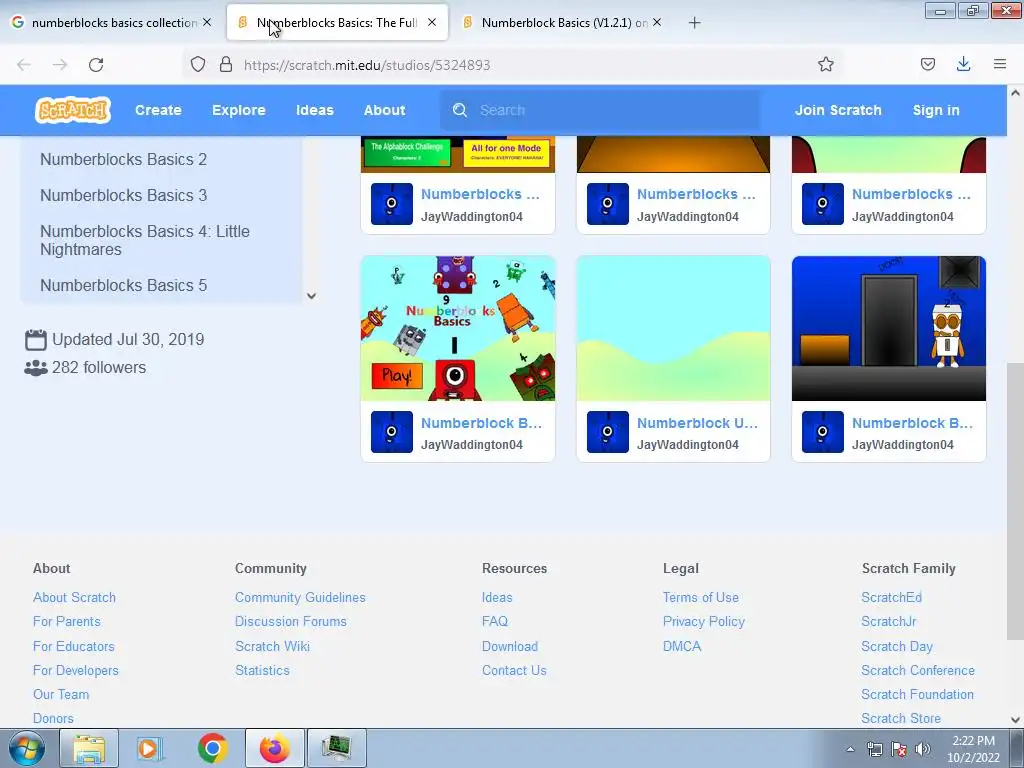The width and height of the screenshot is (1024, 768).
Task: Open the Explore menu item
Action: tap(238, 110)
